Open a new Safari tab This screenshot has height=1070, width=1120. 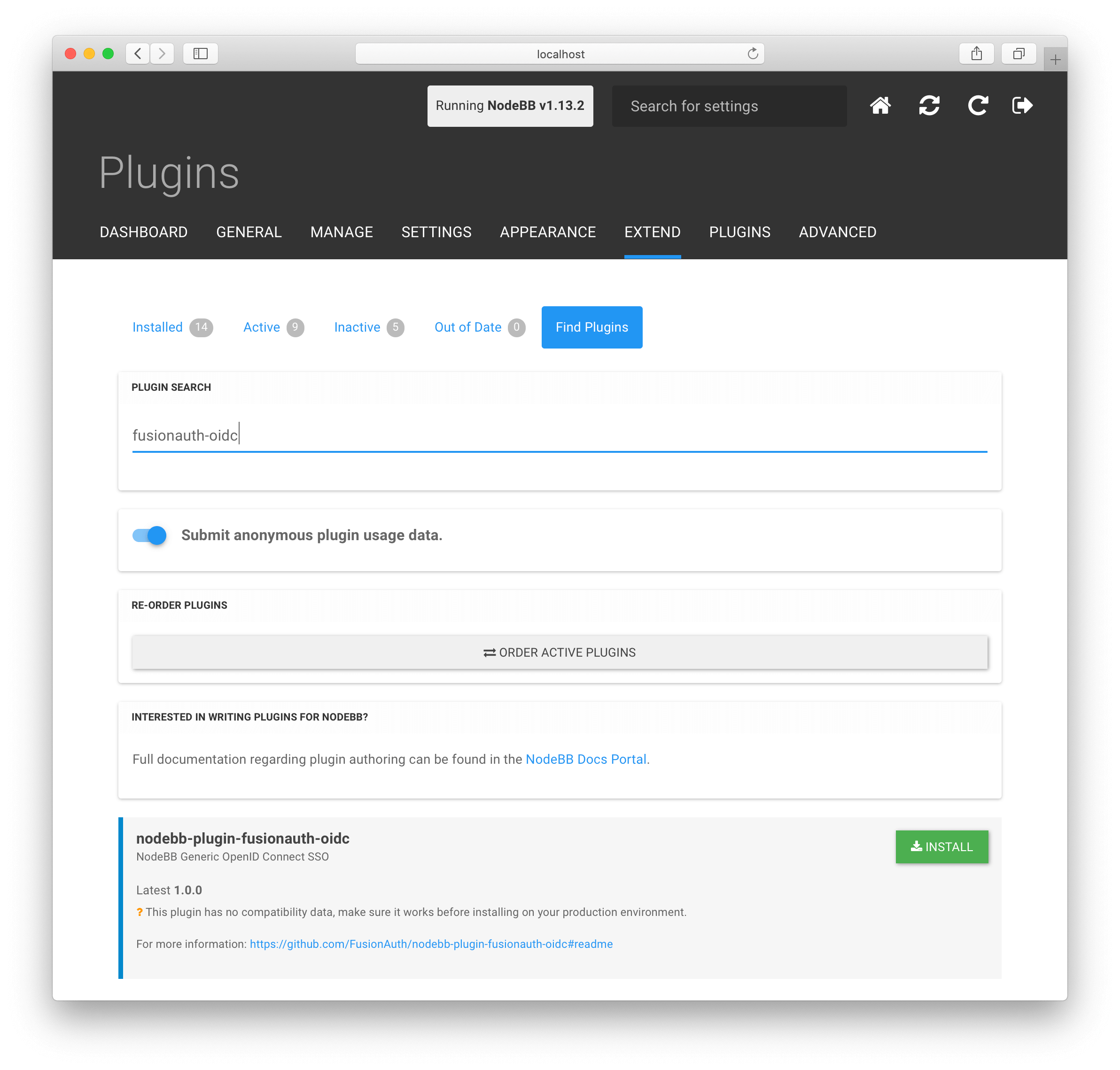(1055, 59)
